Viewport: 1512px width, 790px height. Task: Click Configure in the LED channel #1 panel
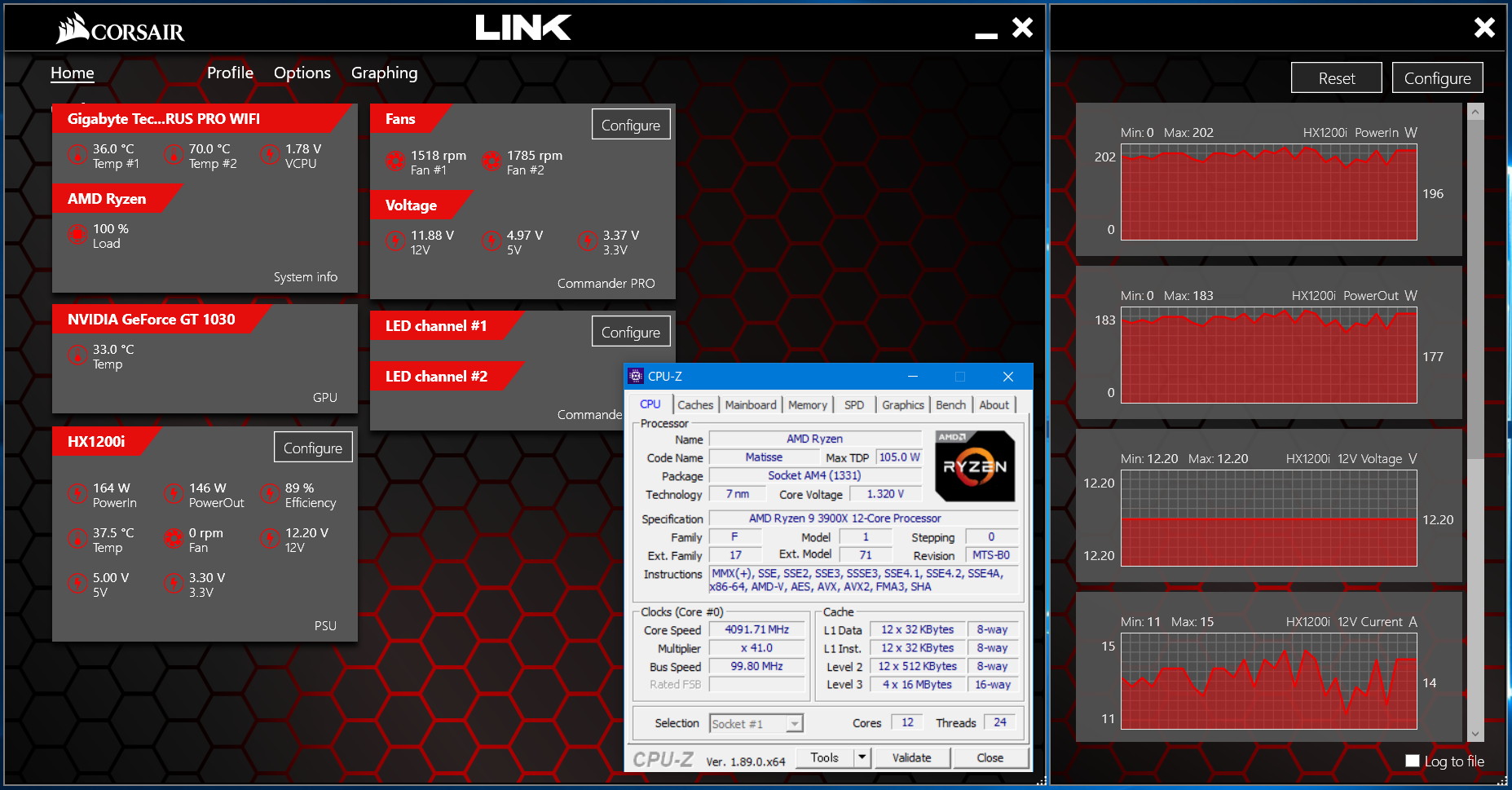[x=631, y=332]
